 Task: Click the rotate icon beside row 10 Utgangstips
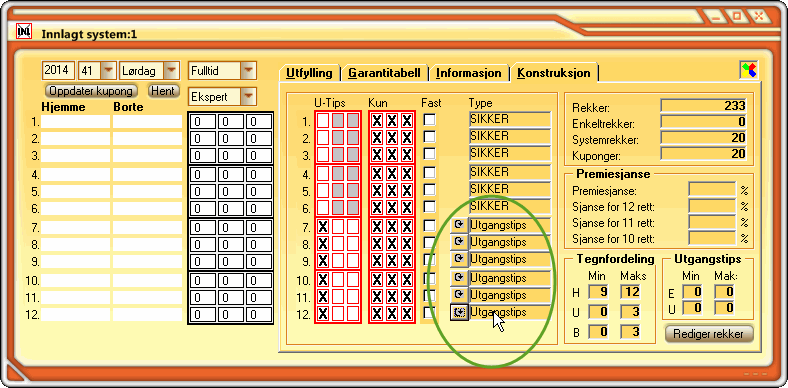458,277
